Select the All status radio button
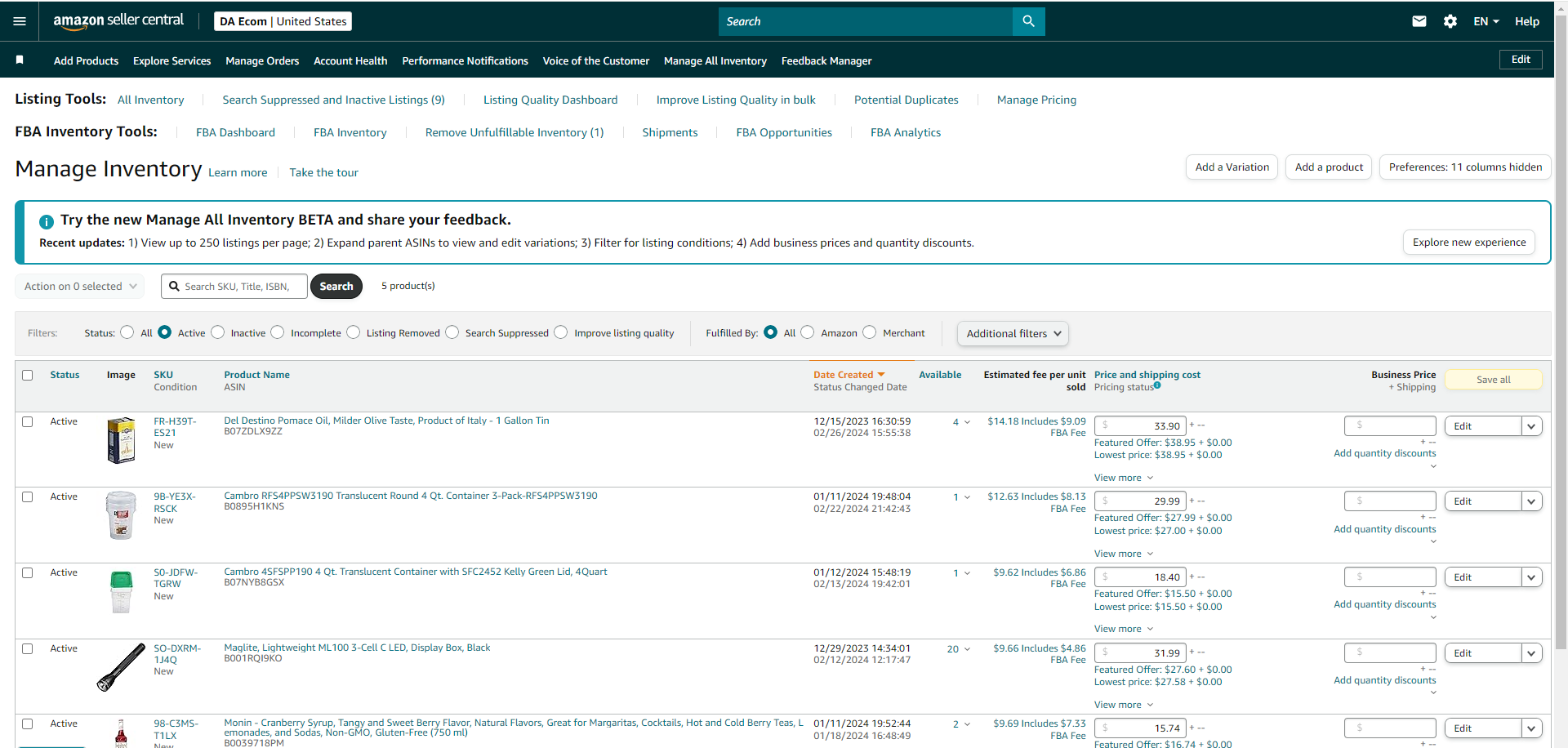The height and width of the screenshot is (748, 1568). [127, 332]
